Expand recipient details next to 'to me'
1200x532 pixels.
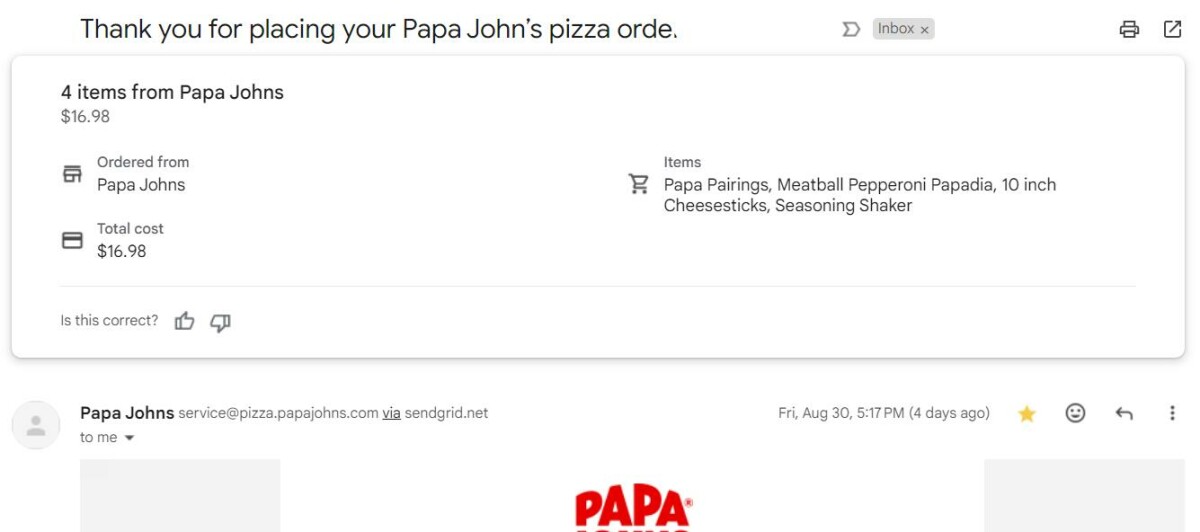pyautogui.click(x=129, y=438)
